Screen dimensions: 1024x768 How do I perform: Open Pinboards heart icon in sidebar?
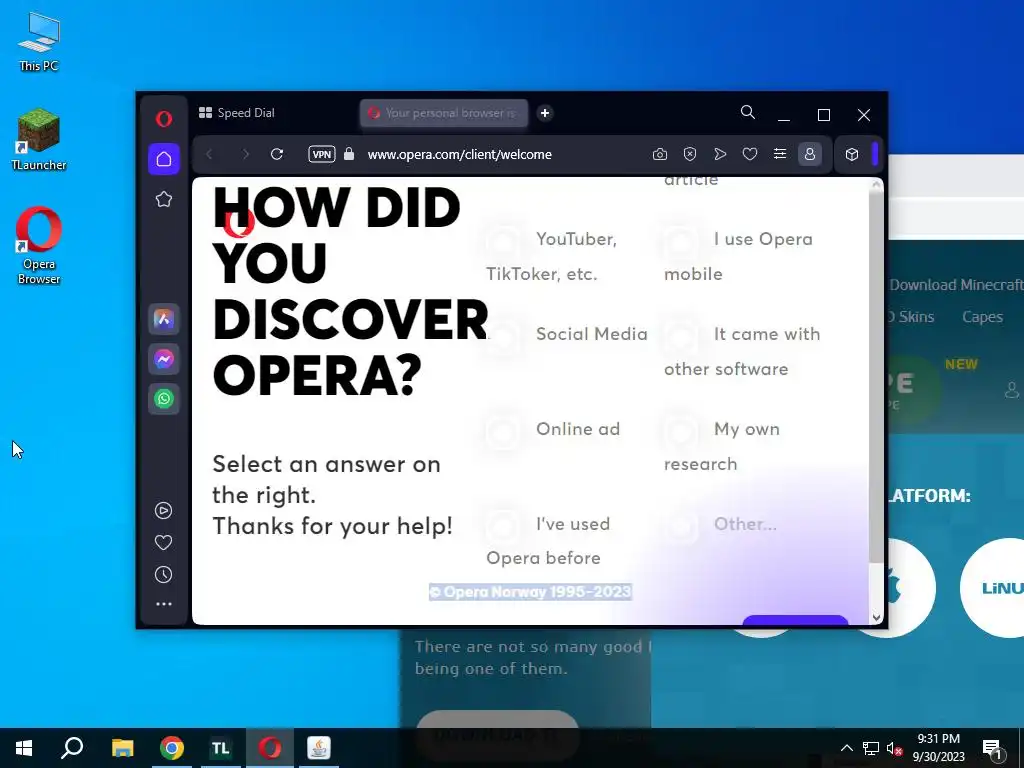coord(163,543)
